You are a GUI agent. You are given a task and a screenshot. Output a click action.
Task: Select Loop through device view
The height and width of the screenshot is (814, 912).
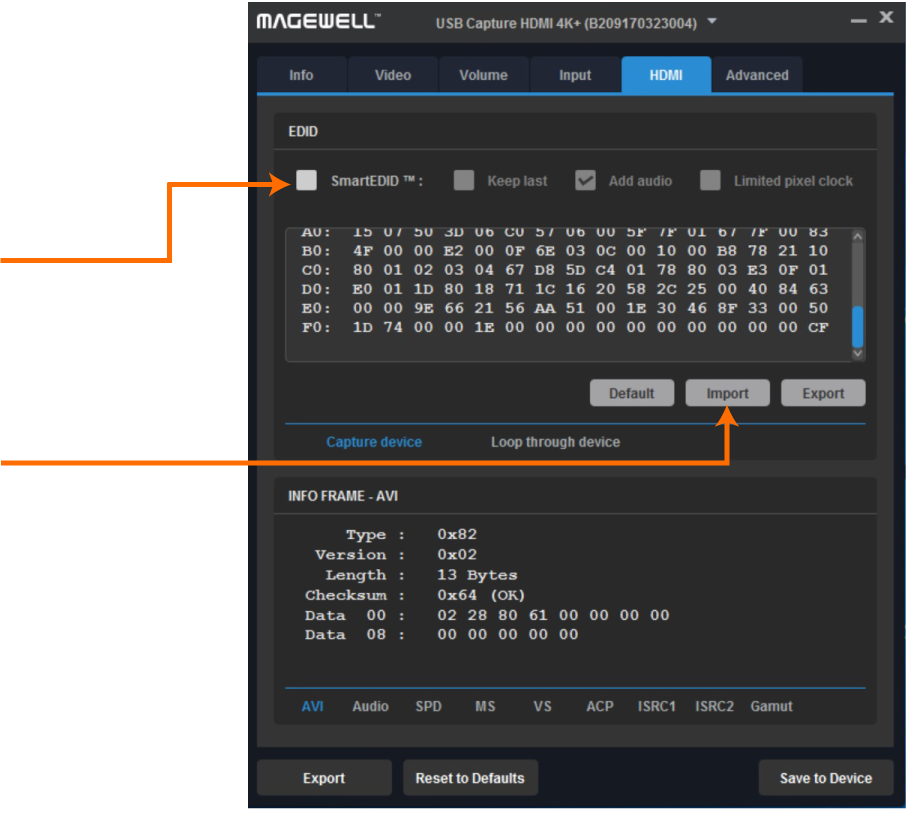click(555, 442)
